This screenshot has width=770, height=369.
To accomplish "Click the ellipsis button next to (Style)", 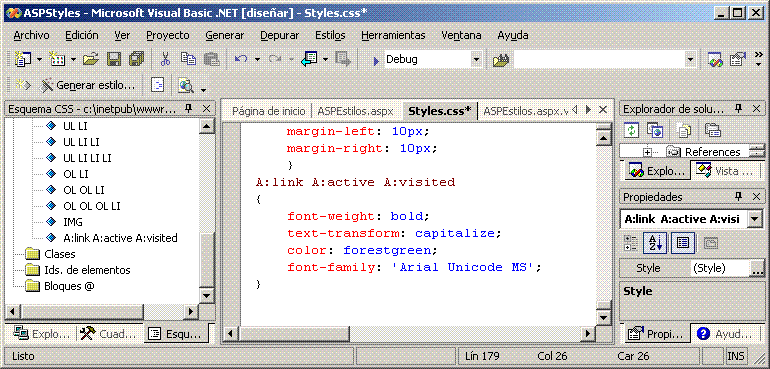I will tap(757, 269).
